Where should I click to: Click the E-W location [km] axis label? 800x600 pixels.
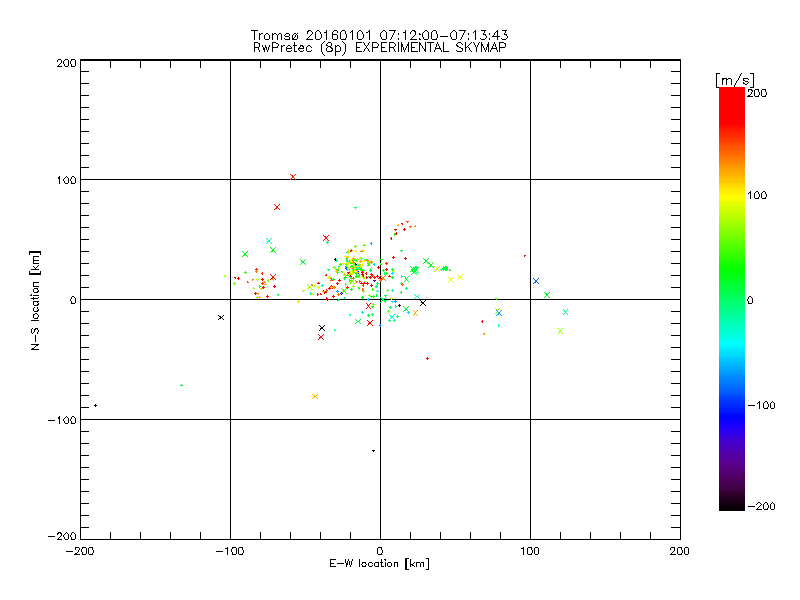[380, 564]
